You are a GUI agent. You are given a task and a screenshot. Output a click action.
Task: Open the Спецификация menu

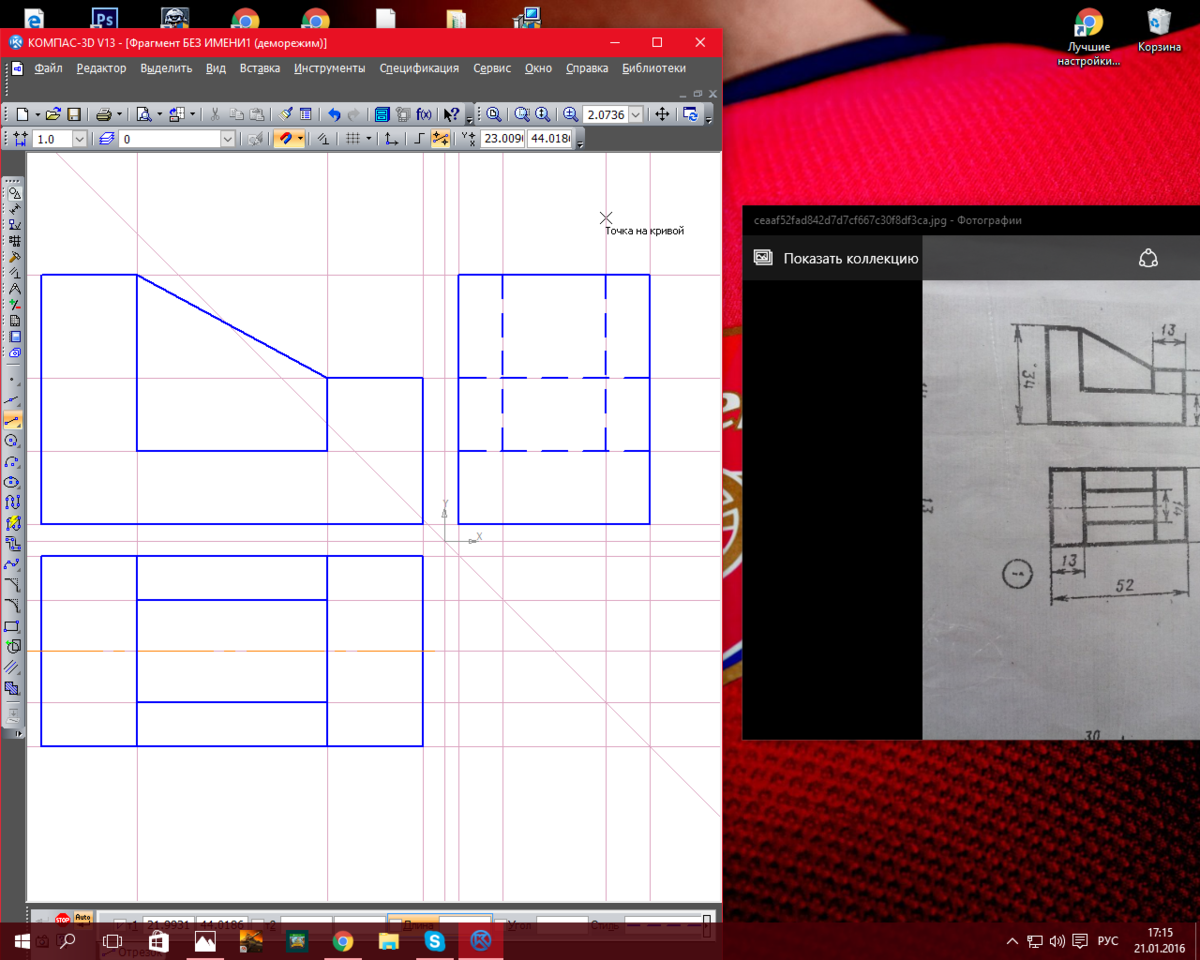pyautogui.click(x=419, y=68)
